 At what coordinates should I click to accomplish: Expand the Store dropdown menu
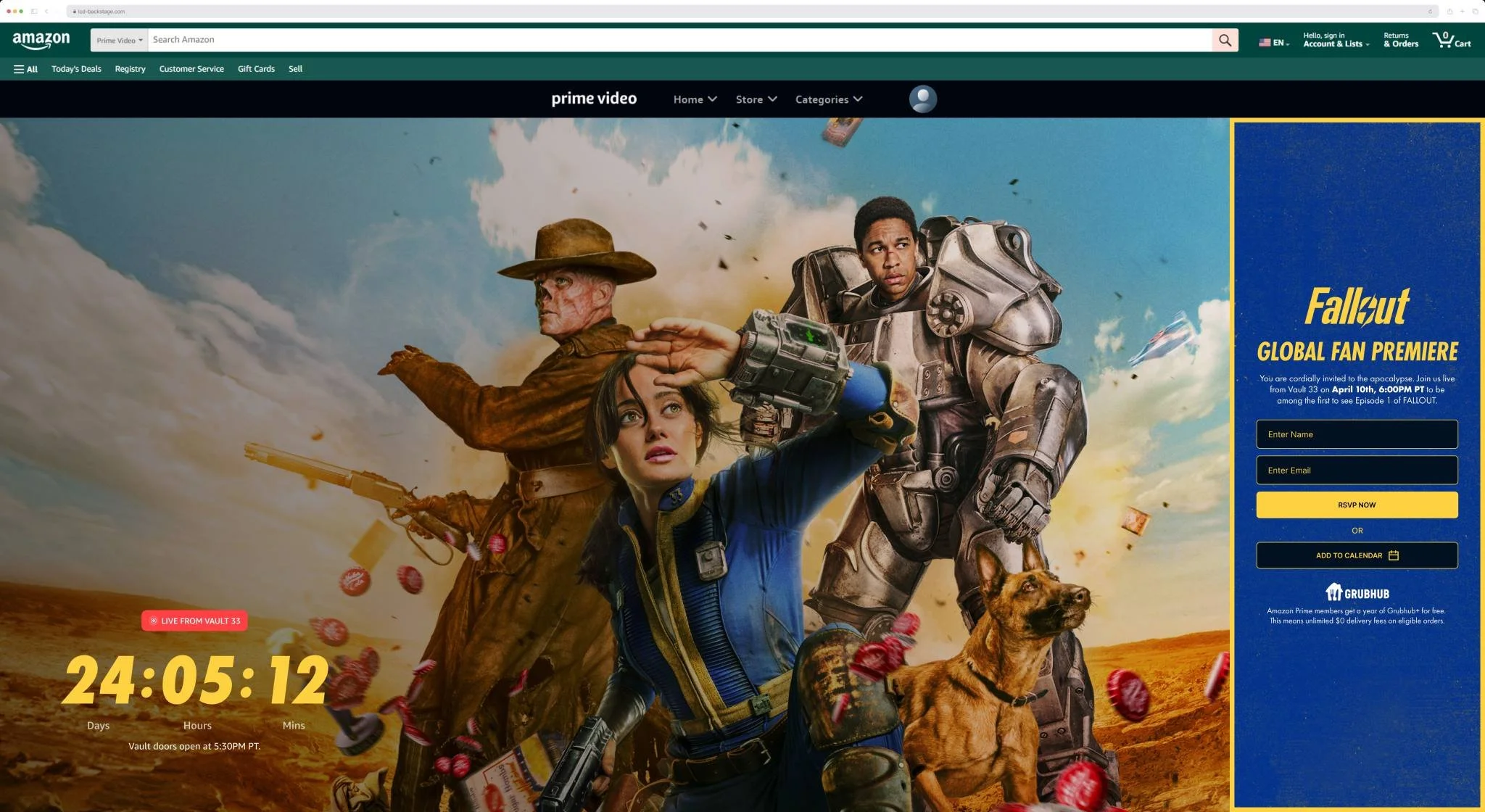tap(756, 99)
